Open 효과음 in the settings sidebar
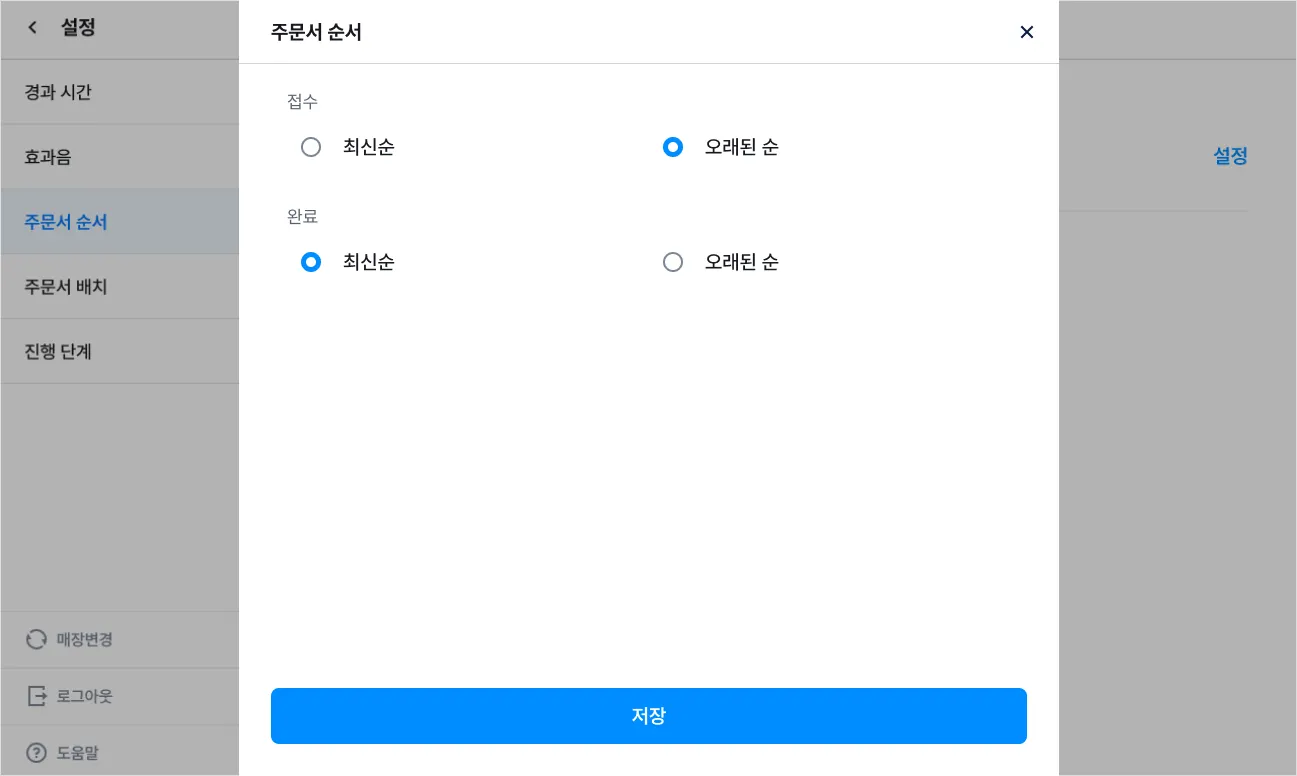 48,157
